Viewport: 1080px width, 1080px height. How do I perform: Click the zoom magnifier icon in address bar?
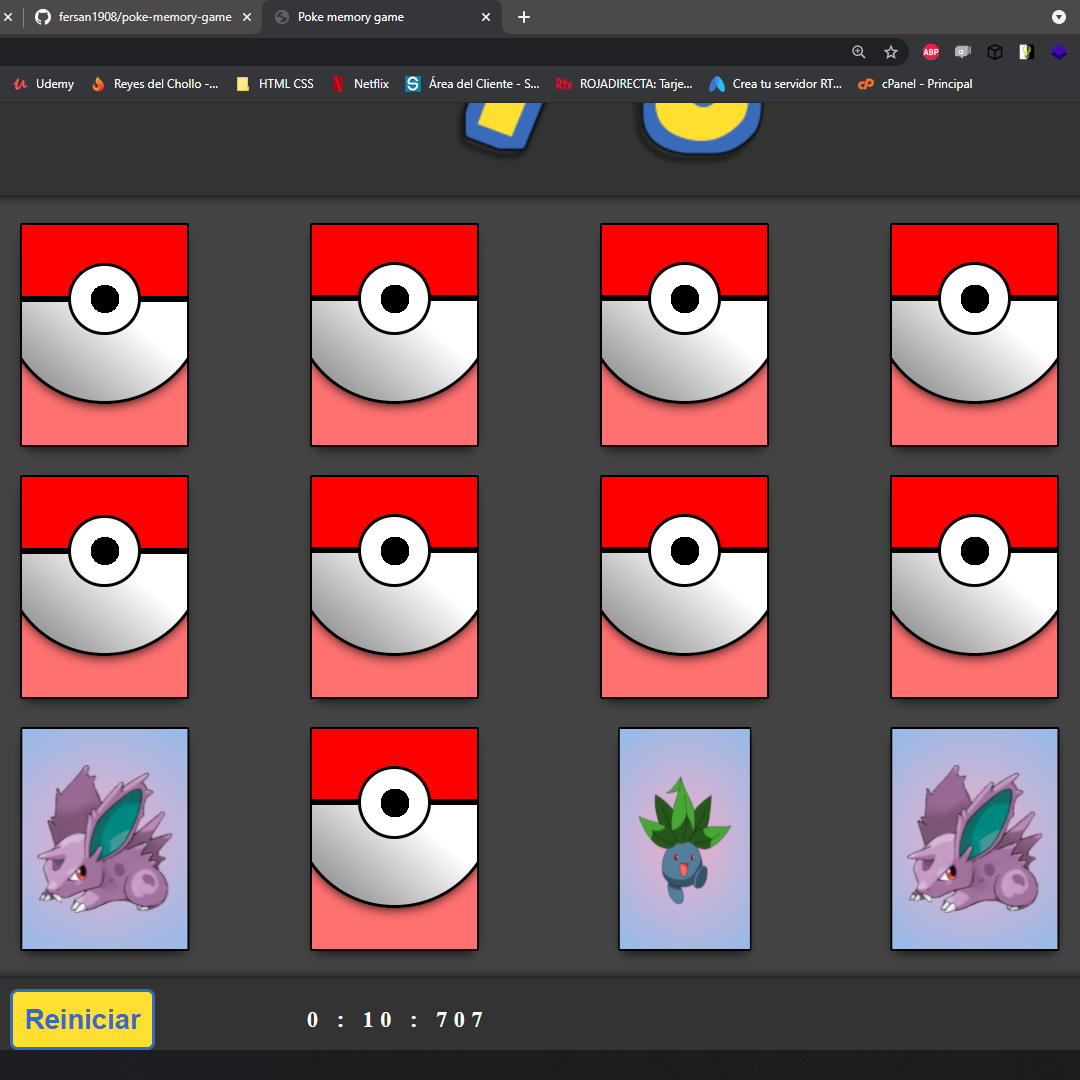tap(858, 52)
